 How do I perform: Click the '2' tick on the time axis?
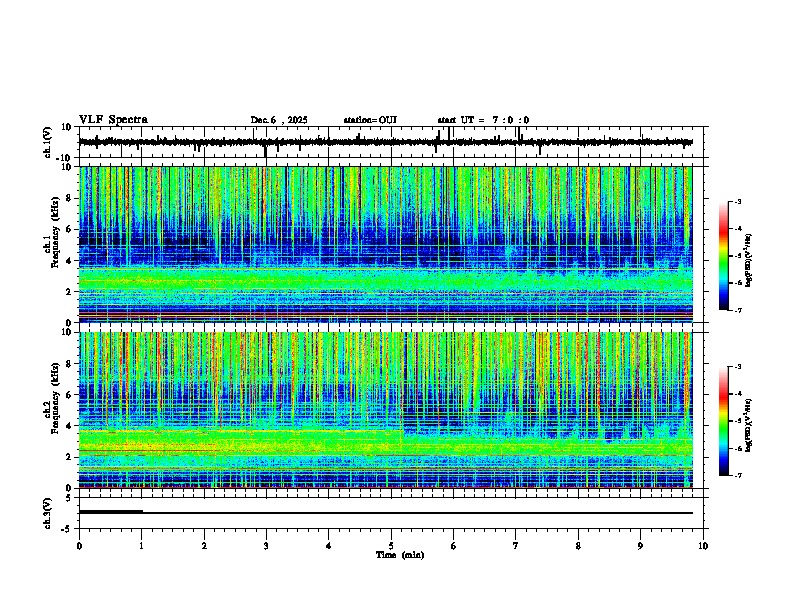pos(204,546)
